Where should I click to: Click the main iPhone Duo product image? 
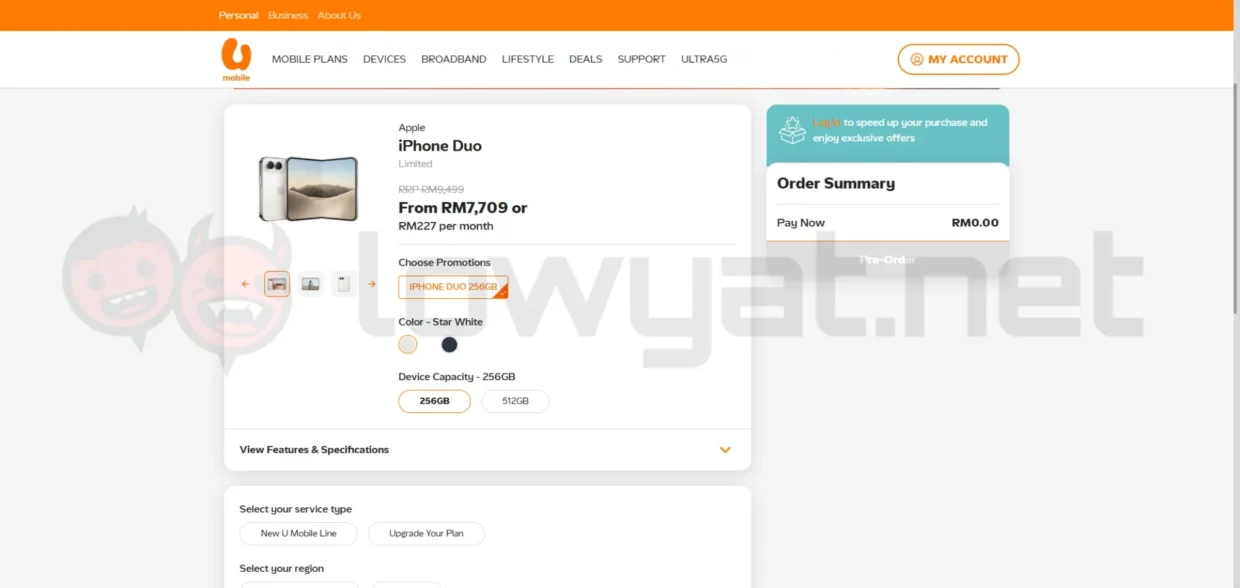[308, 188]
